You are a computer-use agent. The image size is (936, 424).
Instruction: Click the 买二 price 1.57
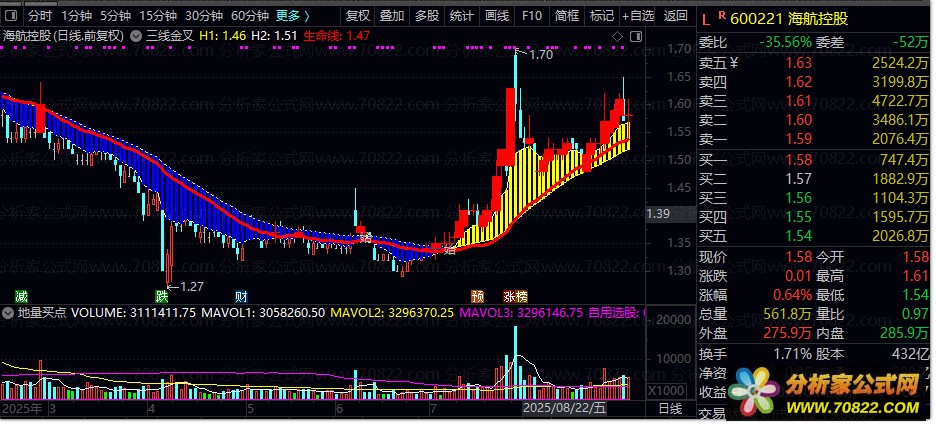click(799, 179)
